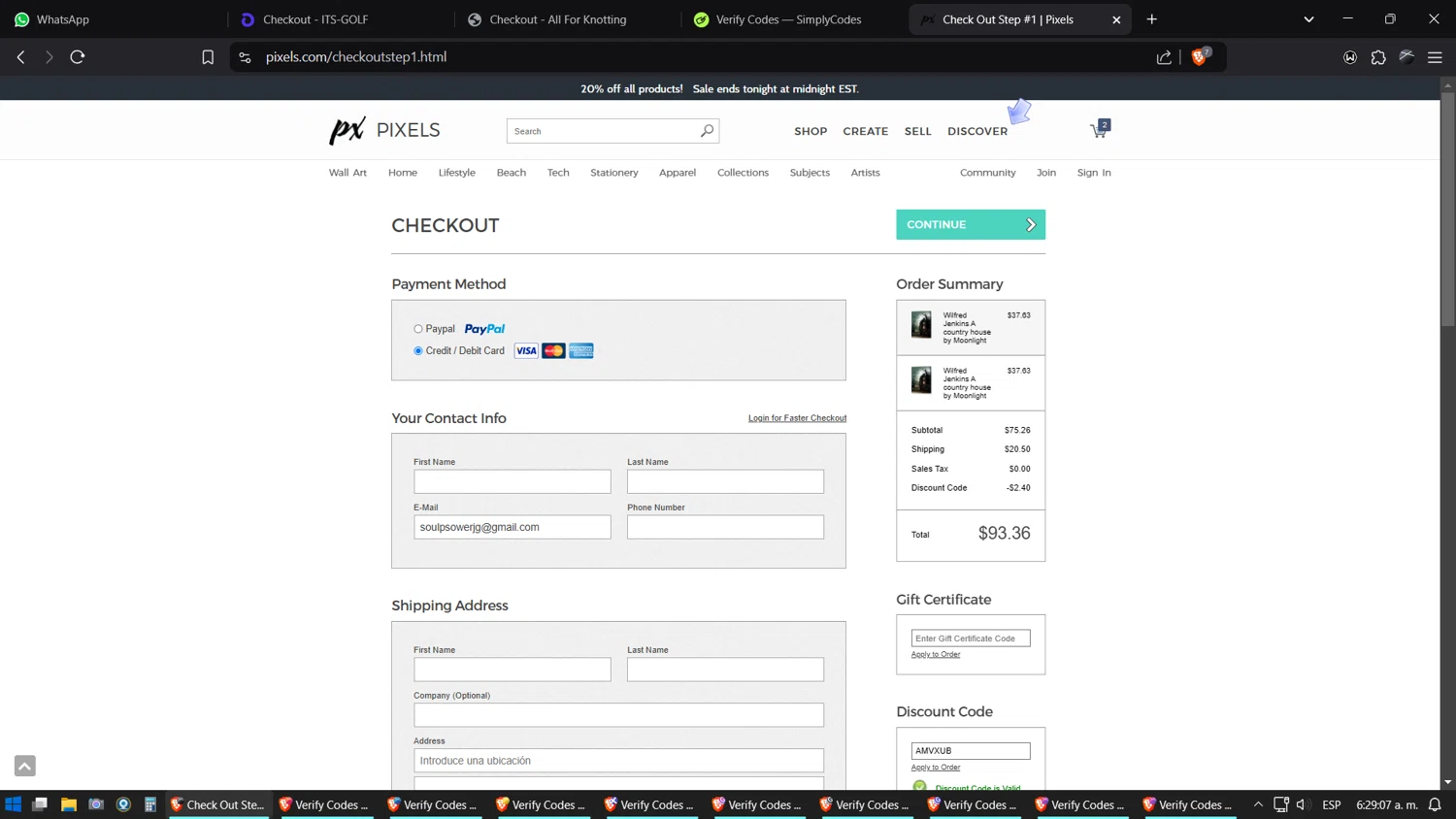1456x819 pixels.
Task: Click the Brave Shields lion icon
Action: (x=1200, y=57)
